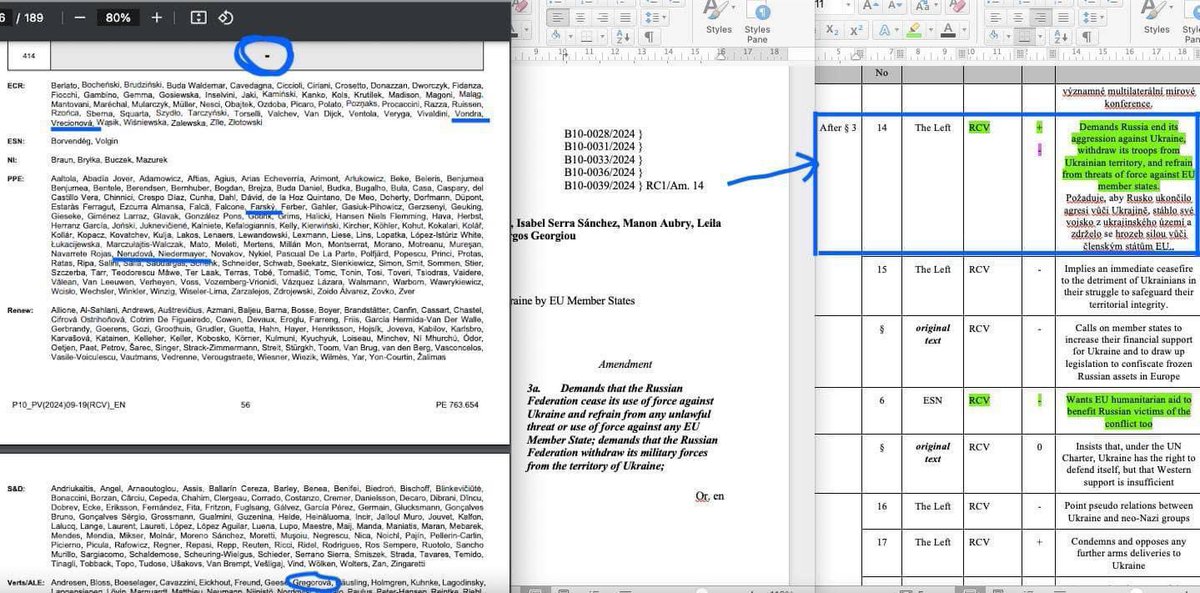This screenshot has height=593, width=1200.
Task: Toggle subscript in the right Word window
Action: click(832, 30)
